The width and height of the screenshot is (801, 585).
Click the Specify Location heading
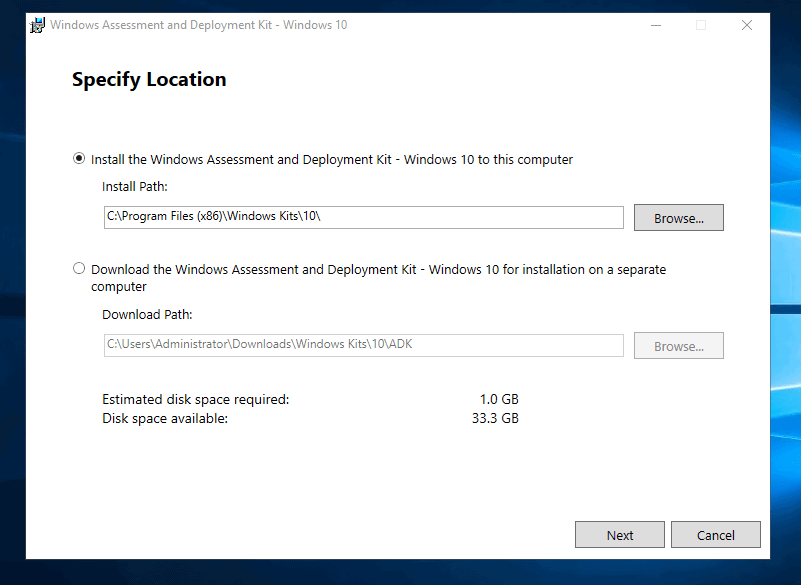pyautogui.click(x=148, y=79)
